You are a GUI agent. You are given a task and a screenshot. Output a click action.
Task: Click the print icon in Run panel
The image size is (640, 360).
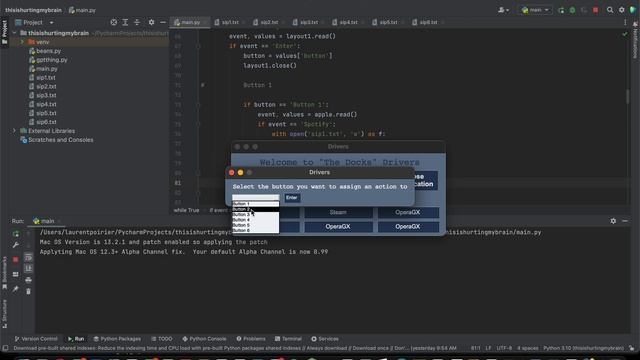click(28, 280)
